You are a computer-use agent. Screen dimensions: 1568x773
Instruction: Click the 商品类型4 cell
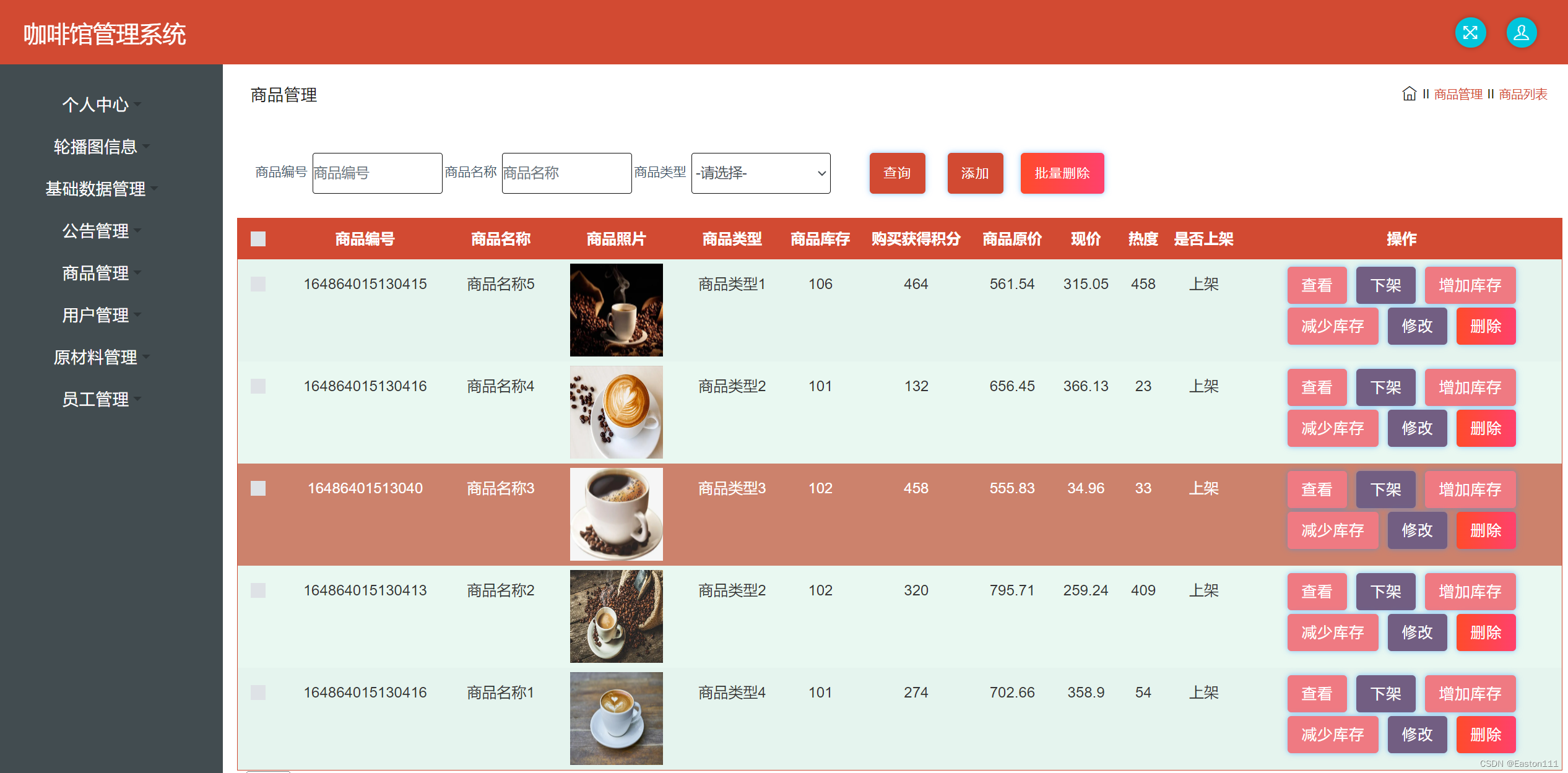tap(732, 693)
